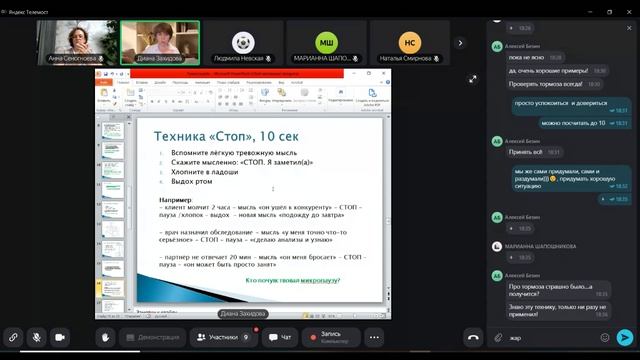Click the chat message "пока не ясно"
The image size is (640, 360).
535,58
